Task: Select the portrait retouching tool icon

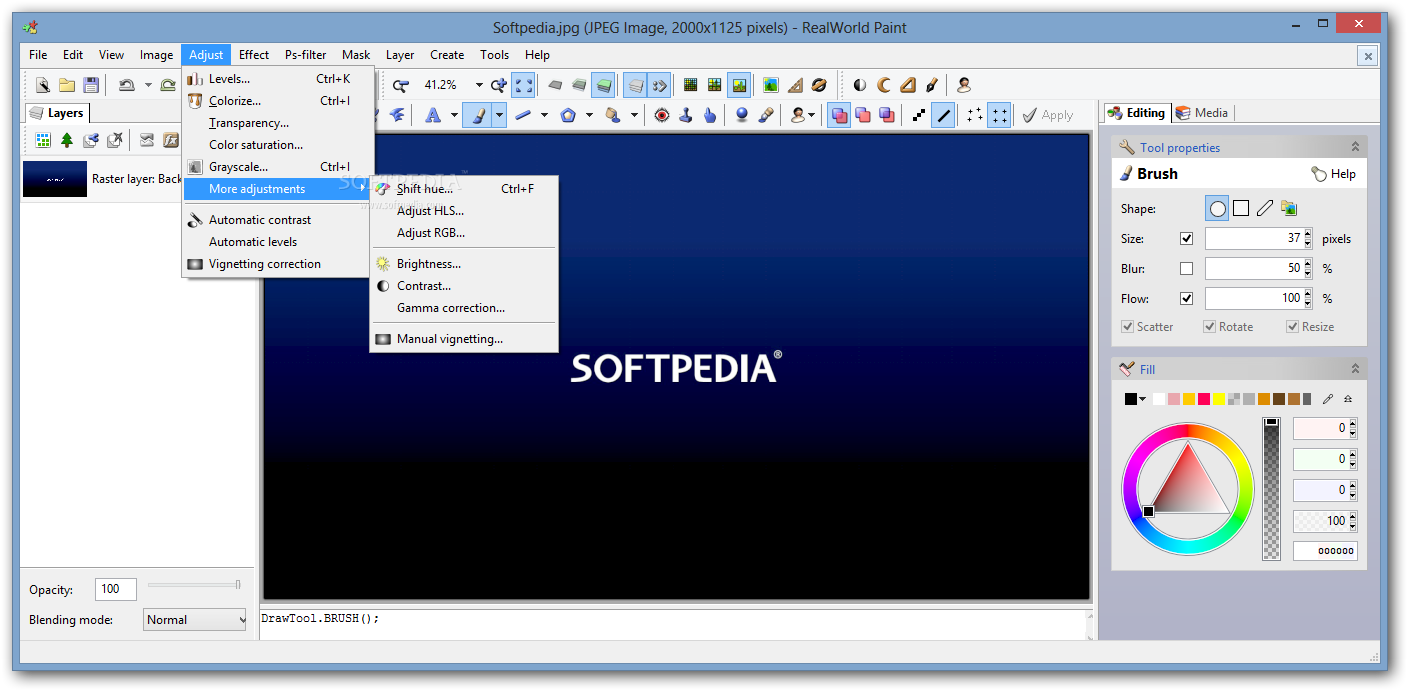Action: (x=798, y=115)
